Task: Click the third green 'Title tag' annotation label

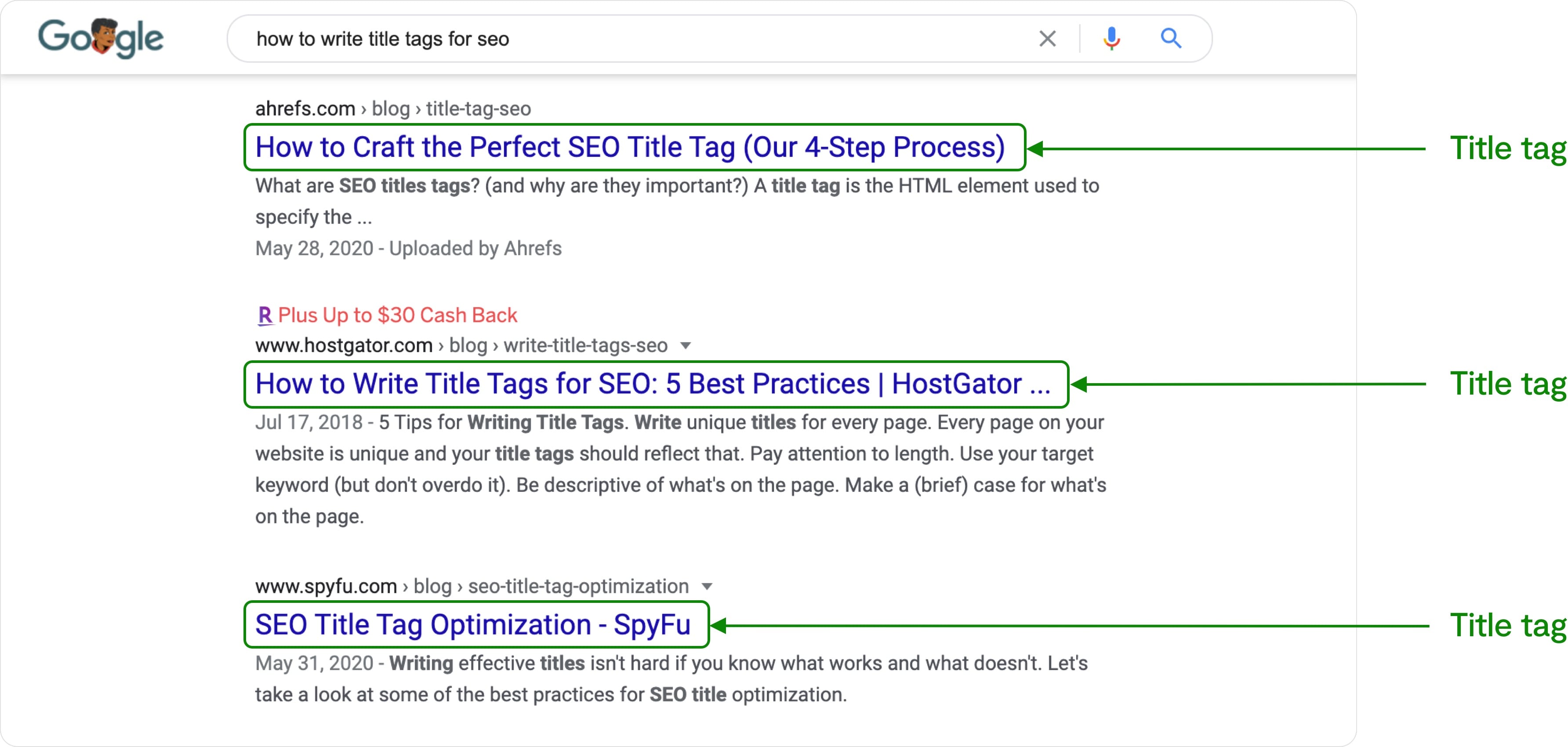Action: pos(1507,626)
